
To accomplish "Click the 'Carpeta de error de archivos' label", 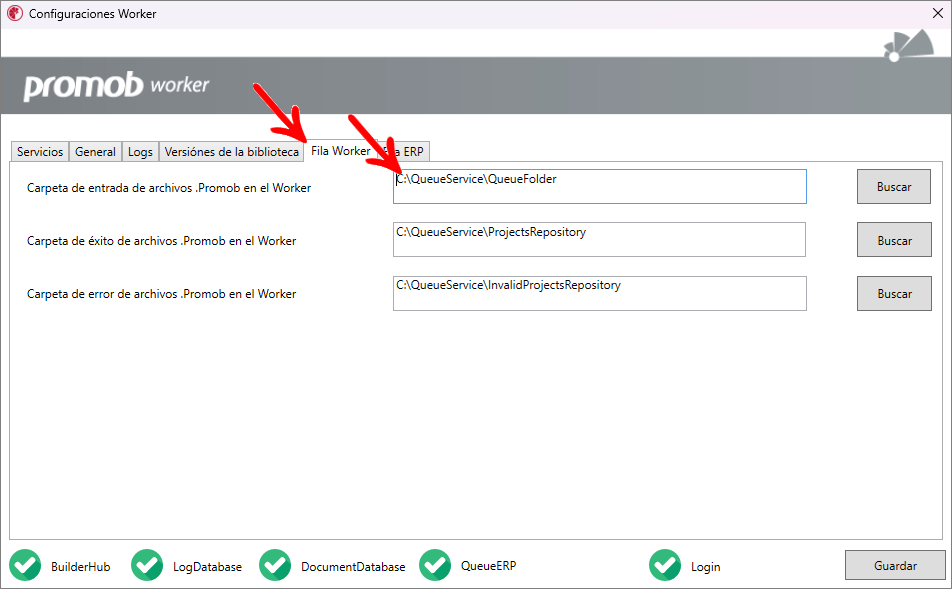I will (x=162, y=294).
